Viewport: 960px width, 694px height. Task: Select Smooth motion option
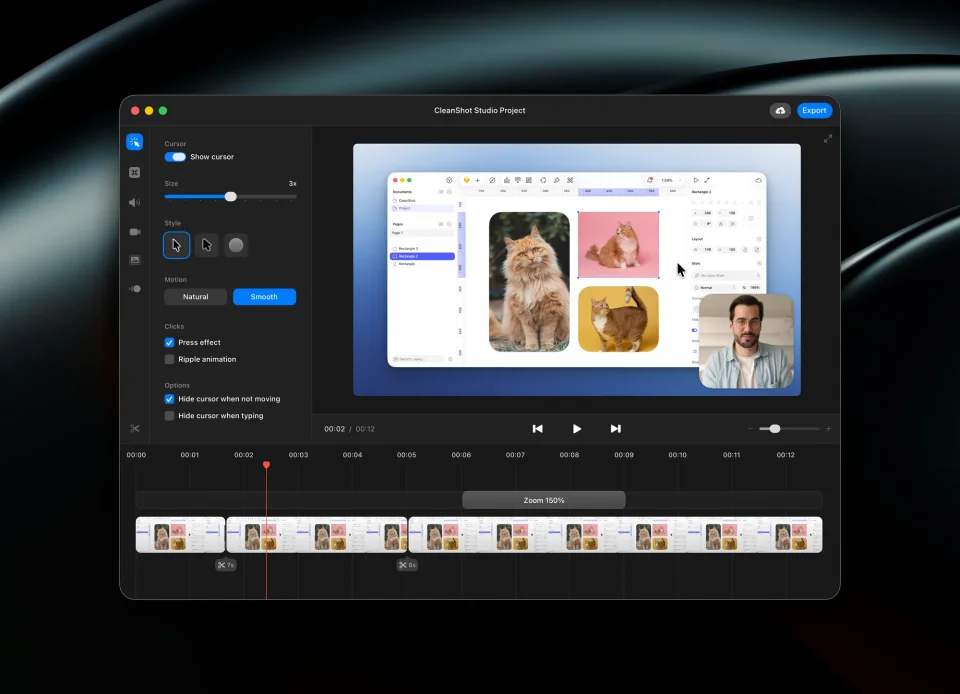[x=264, y=297]
